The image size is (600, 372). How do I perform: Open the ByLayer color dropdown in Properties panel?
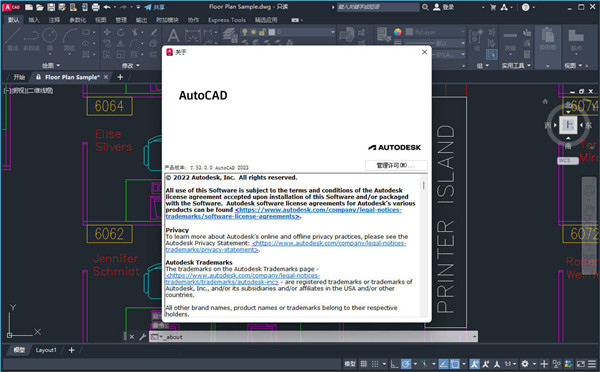click(435, 32)
